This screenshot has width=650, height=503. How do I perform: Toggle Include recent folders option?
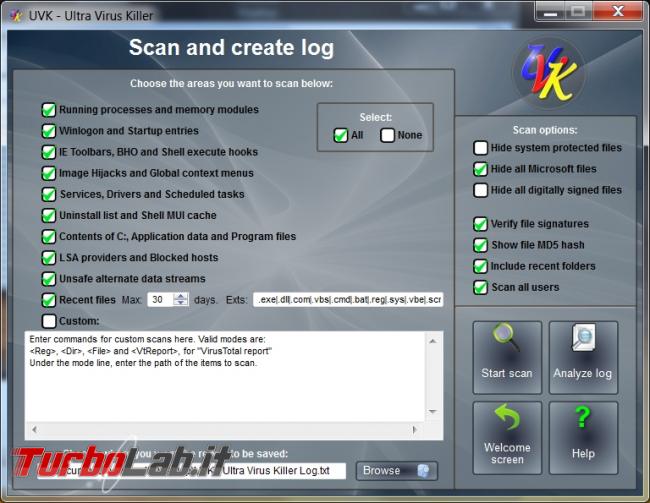point(480,267)
